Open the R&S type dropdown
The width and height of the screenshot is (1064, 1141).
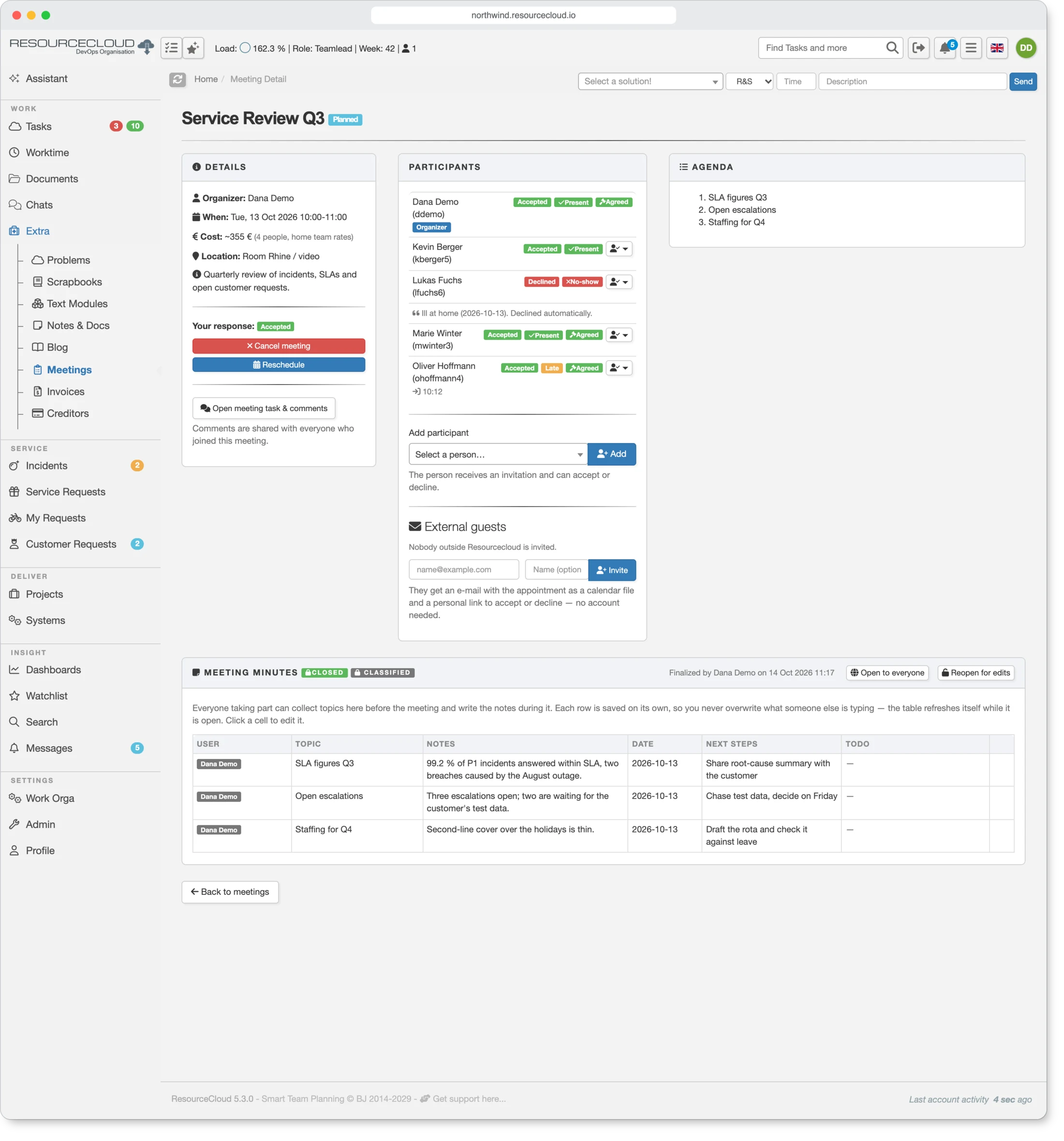[750, 81]
